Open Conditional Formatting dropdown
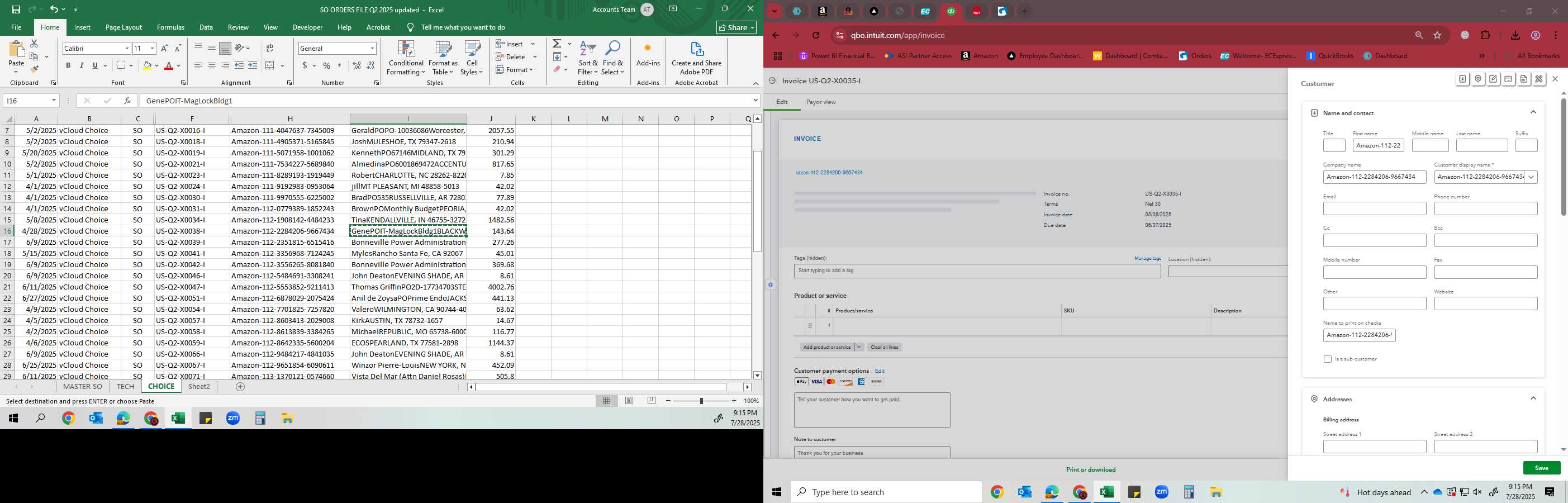Image resolution: width=1568 pixels, height=503 pixels. click(406, 59)
